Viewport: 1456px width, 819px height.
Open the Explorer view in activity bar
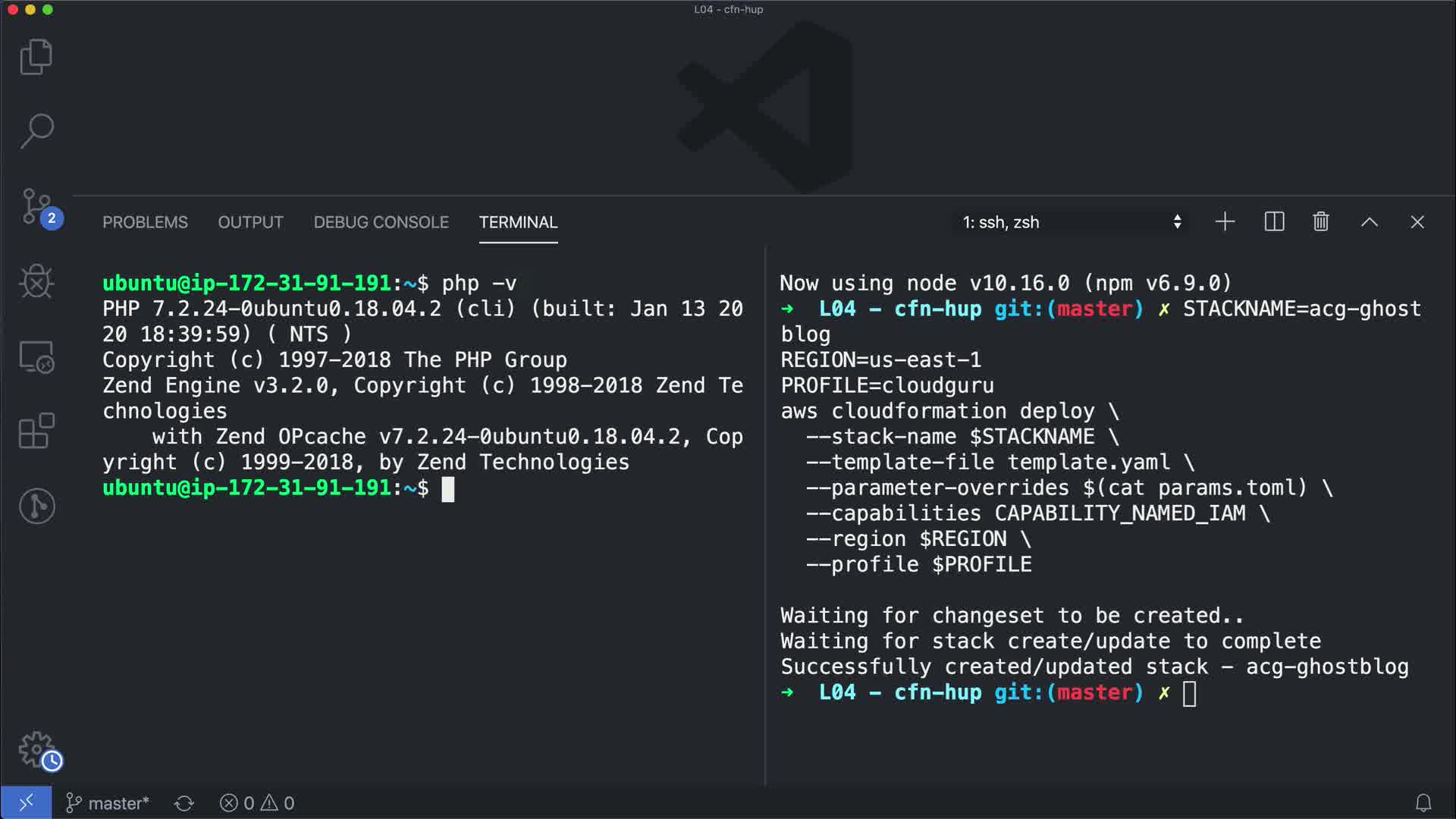(x=36, y=57)
